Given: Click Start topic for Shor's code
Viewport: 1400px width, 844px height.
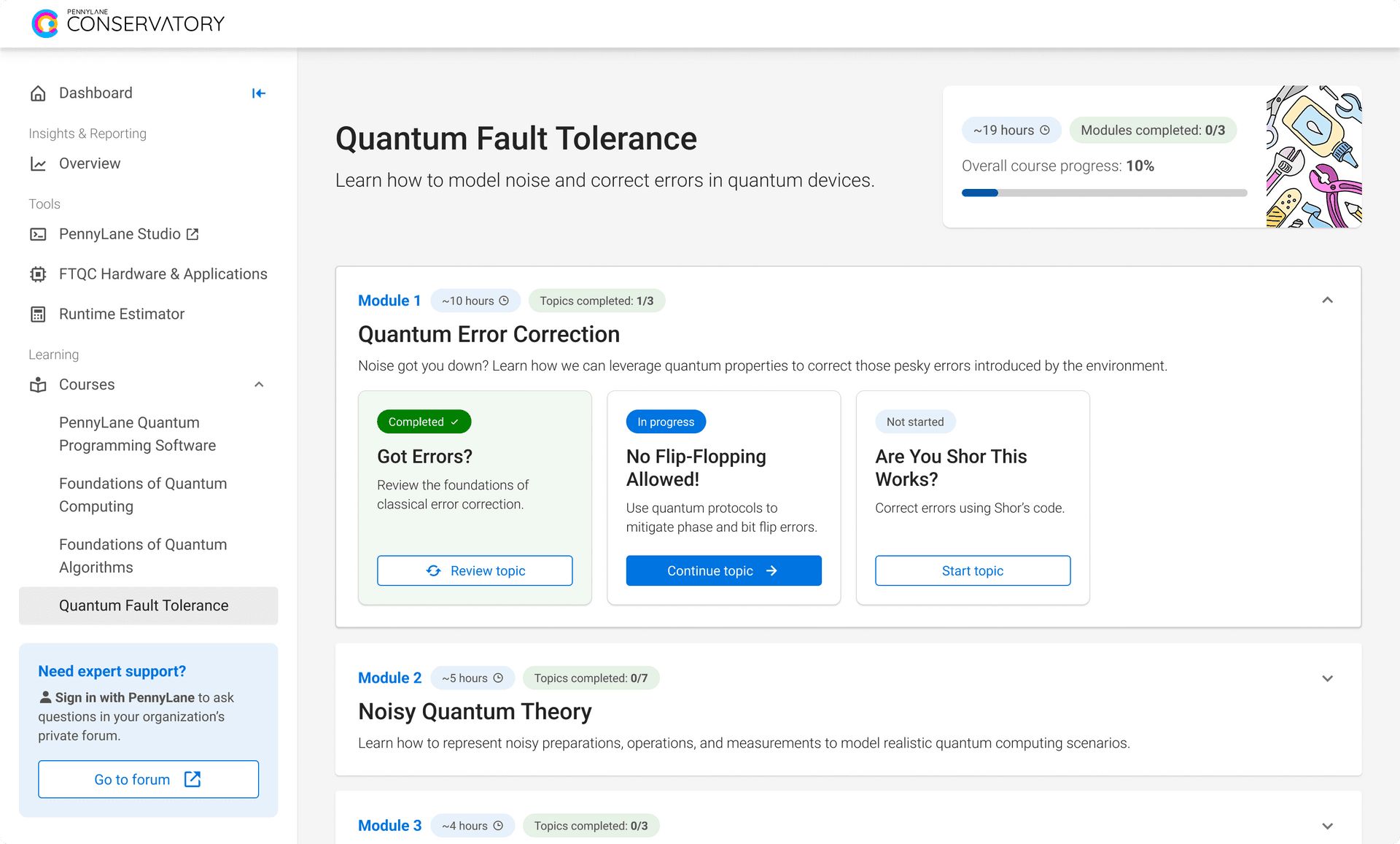Looking at the screenshot, I should [973, 570].
